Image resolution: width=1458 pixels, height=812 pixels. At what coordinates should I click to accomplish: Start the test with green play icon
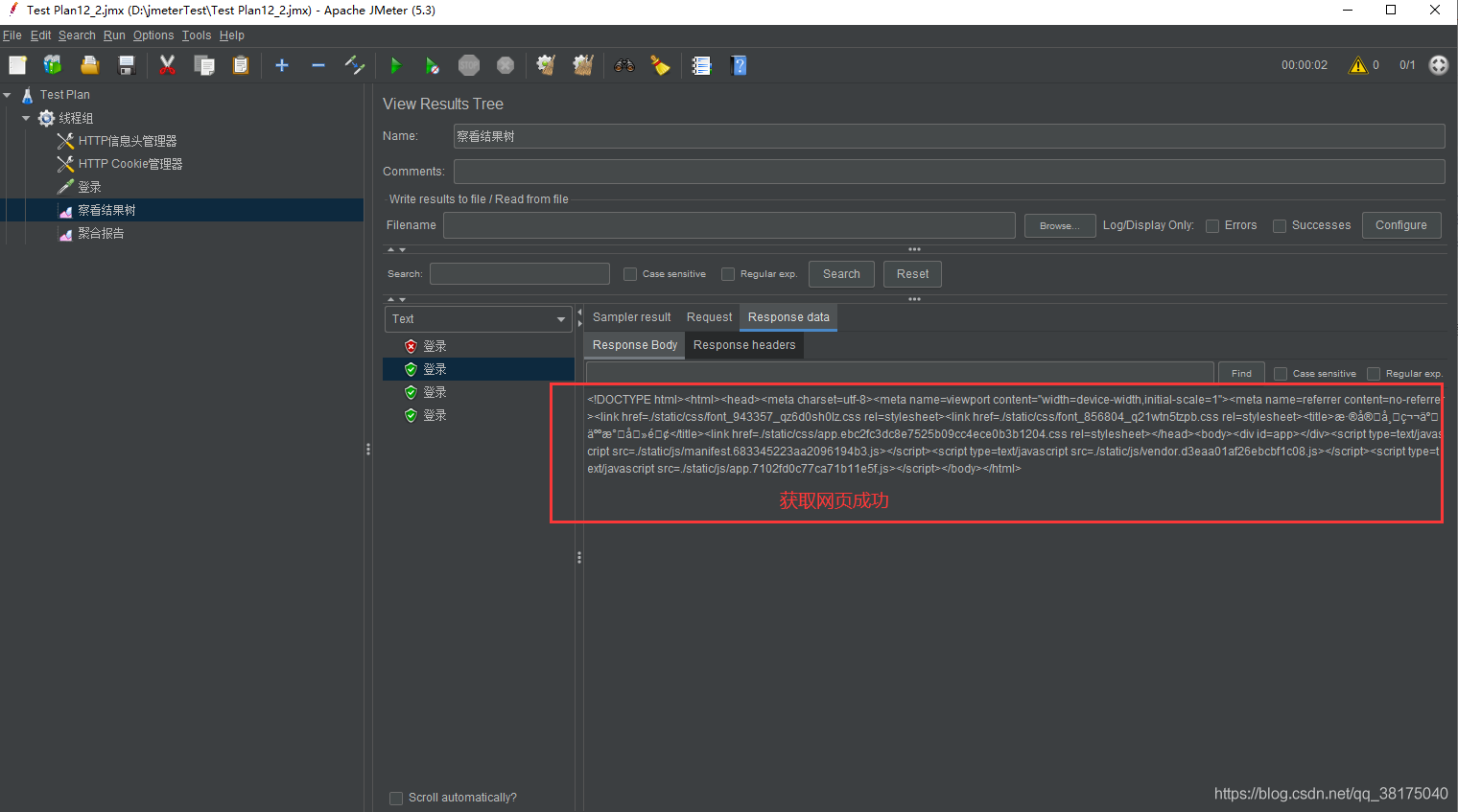click(x=395, y=65)
